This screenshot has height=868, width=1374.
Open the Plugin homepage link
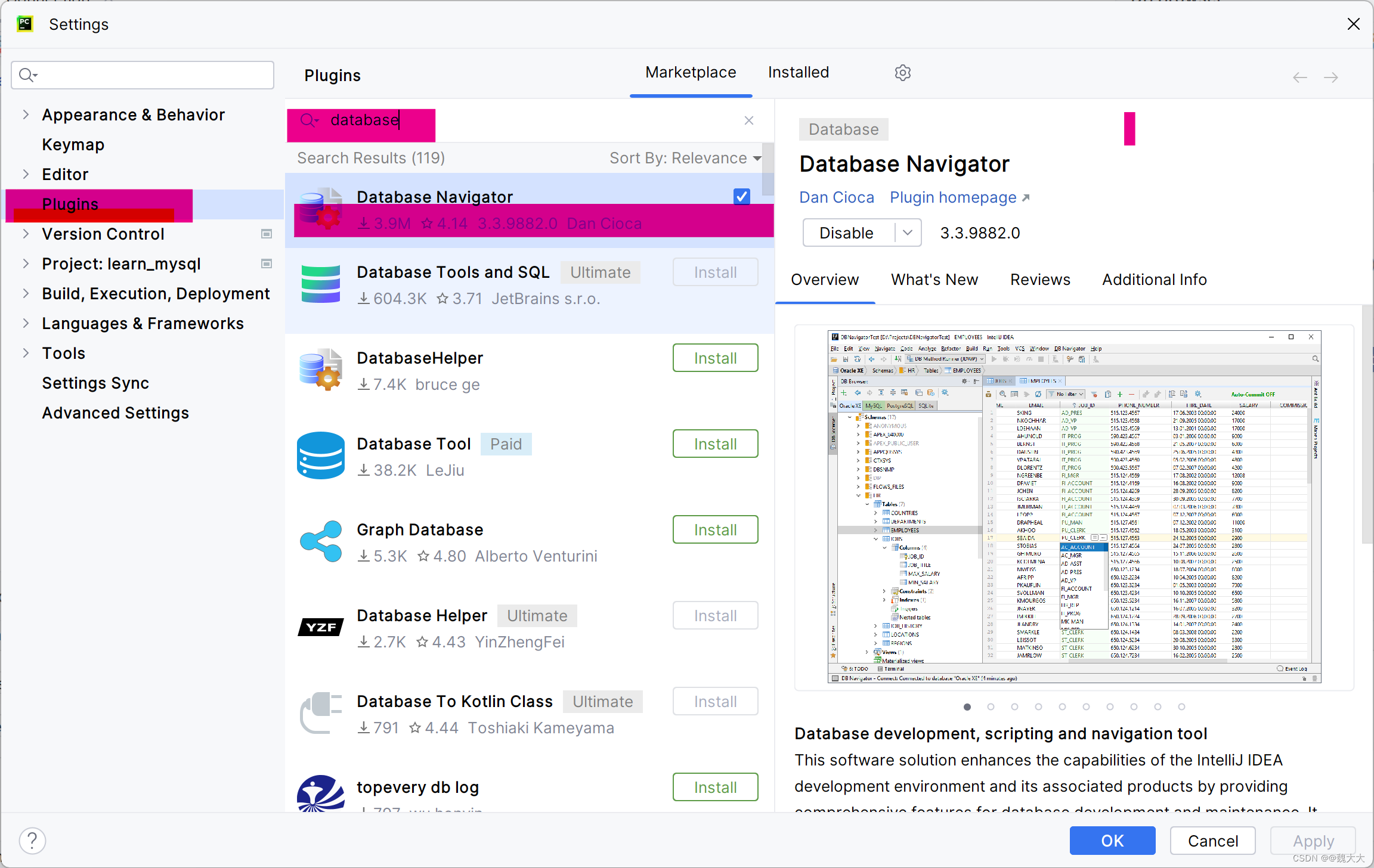tap(960, 197)
